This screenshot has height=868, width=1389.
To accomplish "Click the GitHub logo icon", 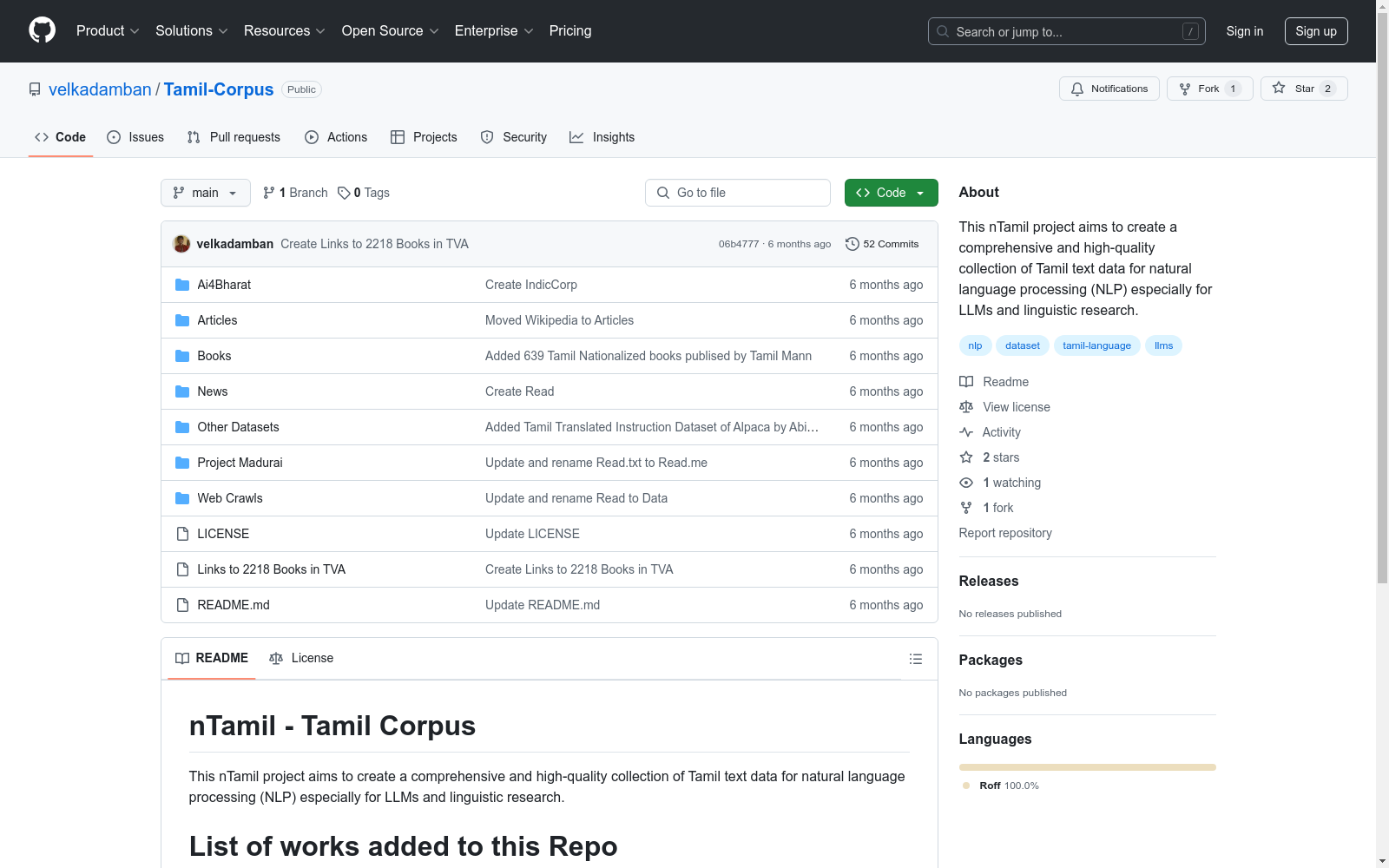I will (42, 30).
